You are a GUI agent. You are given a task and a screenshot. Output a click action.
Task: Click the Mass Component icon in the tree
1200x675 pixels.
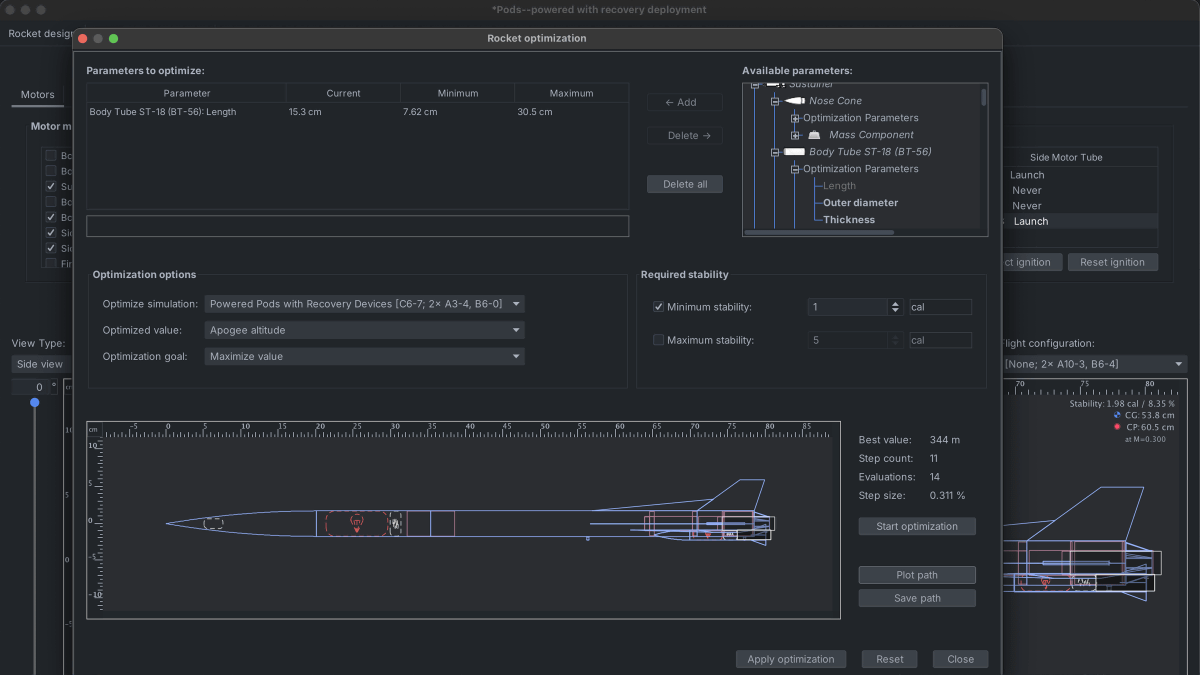(813, 134)
